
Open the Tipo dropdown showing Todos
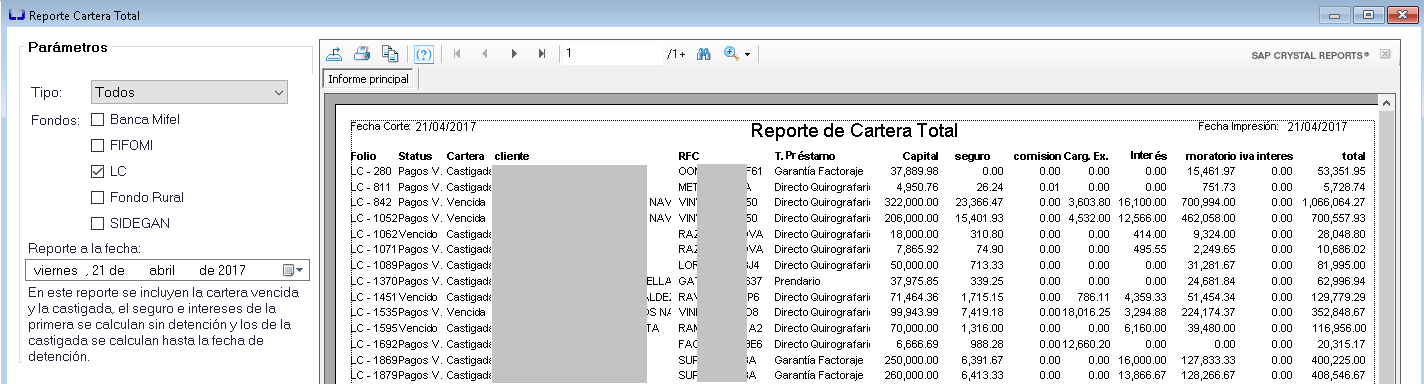coord(189,92)
